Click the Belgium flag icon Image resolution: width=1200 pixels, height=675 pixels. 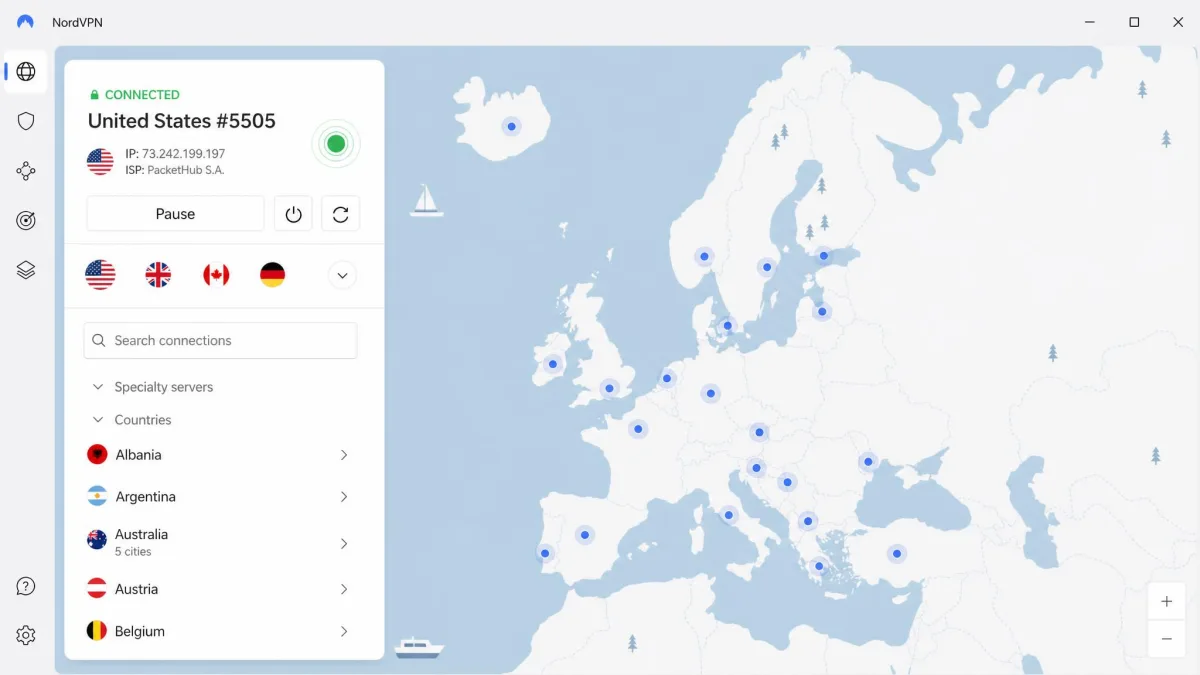click(x=97, y=631)
